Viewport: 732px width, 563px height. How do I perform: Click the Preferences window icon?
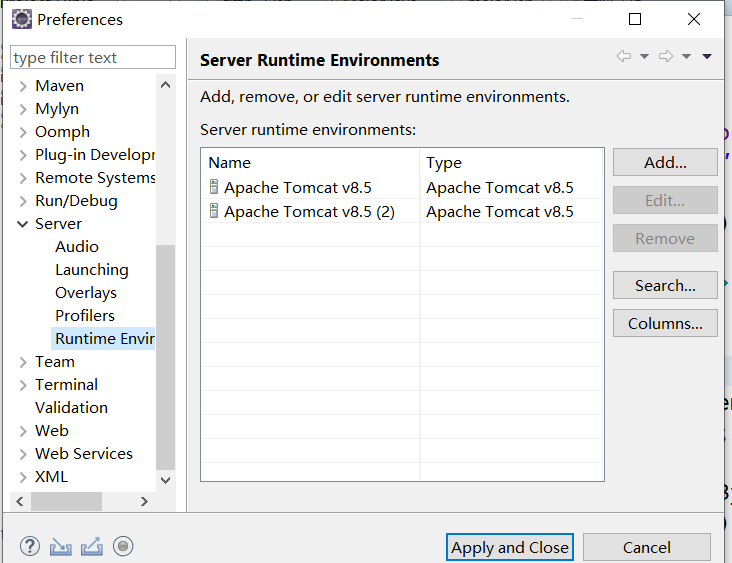(x=21, y=20)
